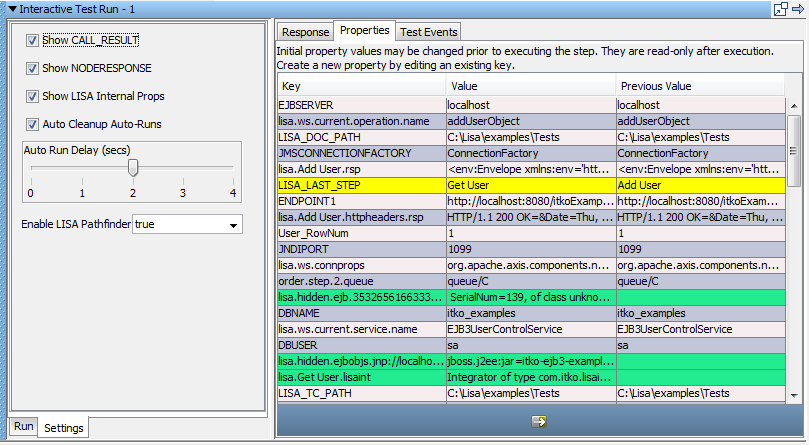809x445 pixels.
Task: Select the lisa.Get User.lisaint key cell
Action: tap(362, 377)
